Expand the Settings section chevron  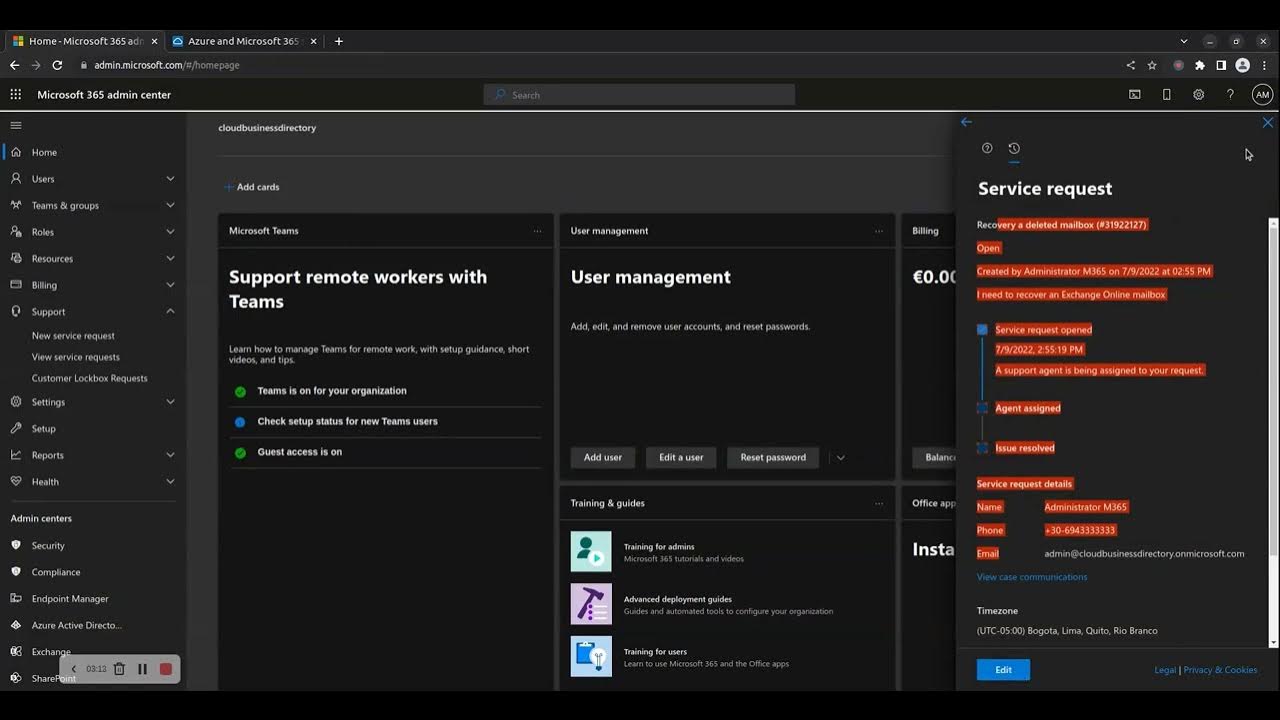(170, 402)
